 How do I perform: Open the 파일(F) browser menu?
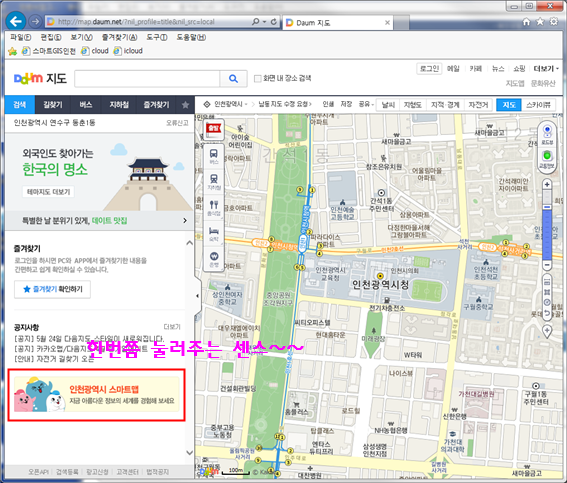point(21,37)
